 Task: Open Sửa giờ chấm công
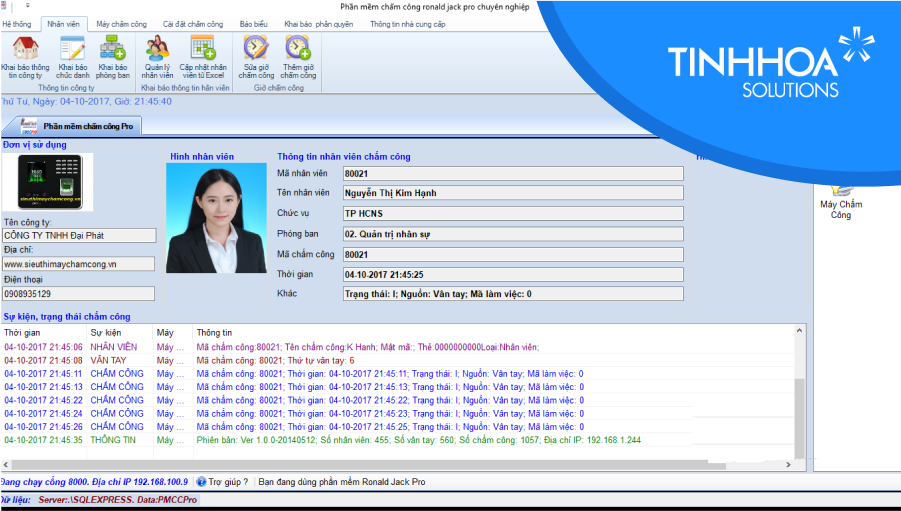[x=256, y=57]
